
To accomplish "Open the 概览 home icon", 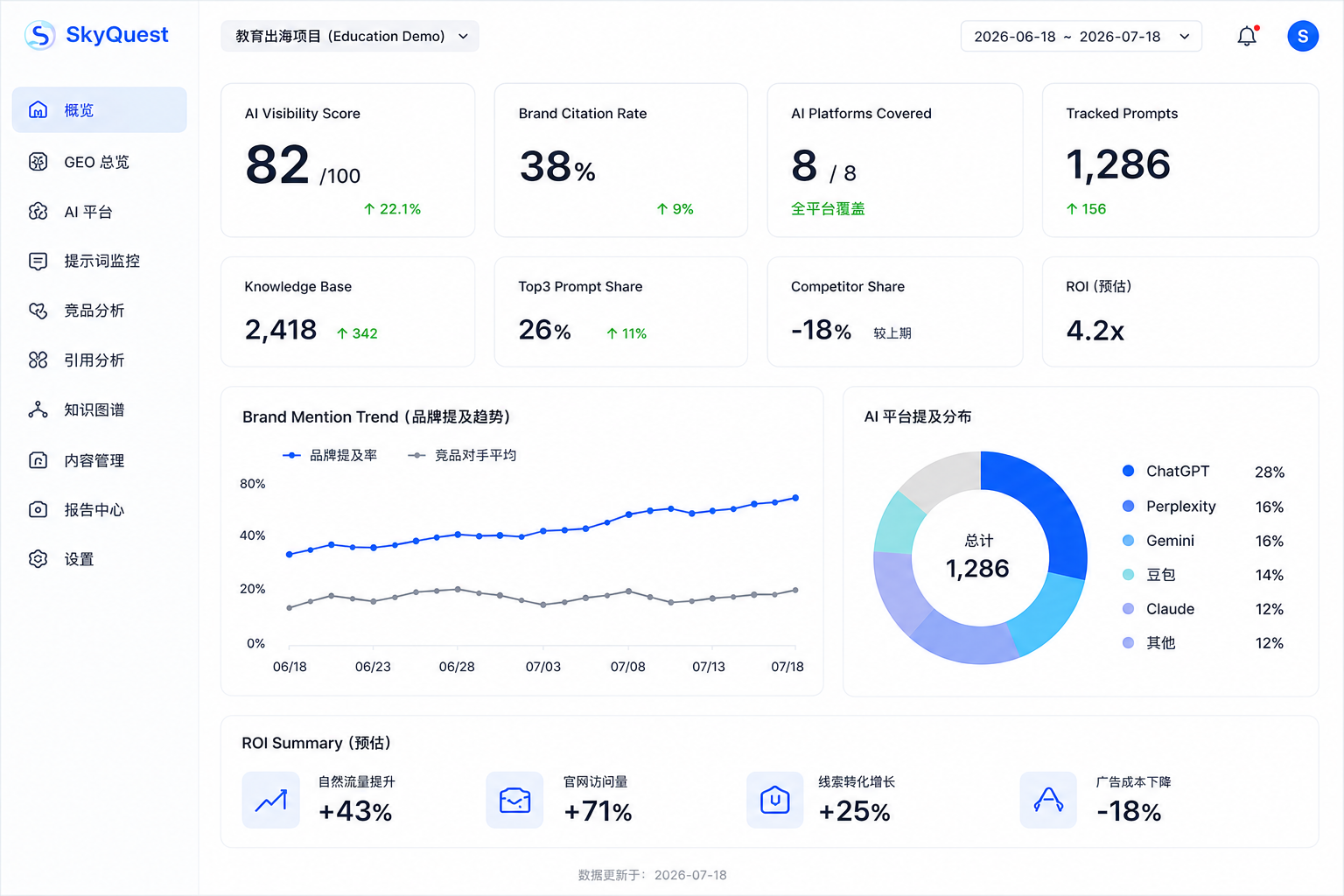I will (38, 110).
